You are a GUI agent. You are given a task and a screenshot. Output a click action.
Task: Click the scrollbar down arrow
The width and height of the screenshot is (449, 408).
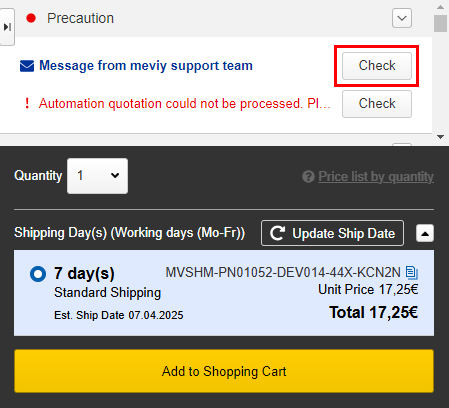440,137
